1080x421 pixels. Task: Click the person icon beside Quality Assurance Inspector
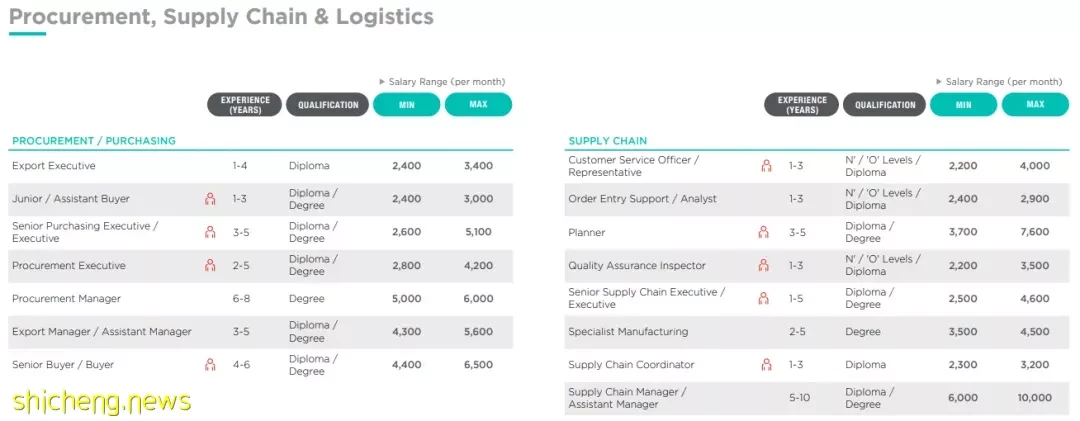pyautogui.click(x=763, y=265)
